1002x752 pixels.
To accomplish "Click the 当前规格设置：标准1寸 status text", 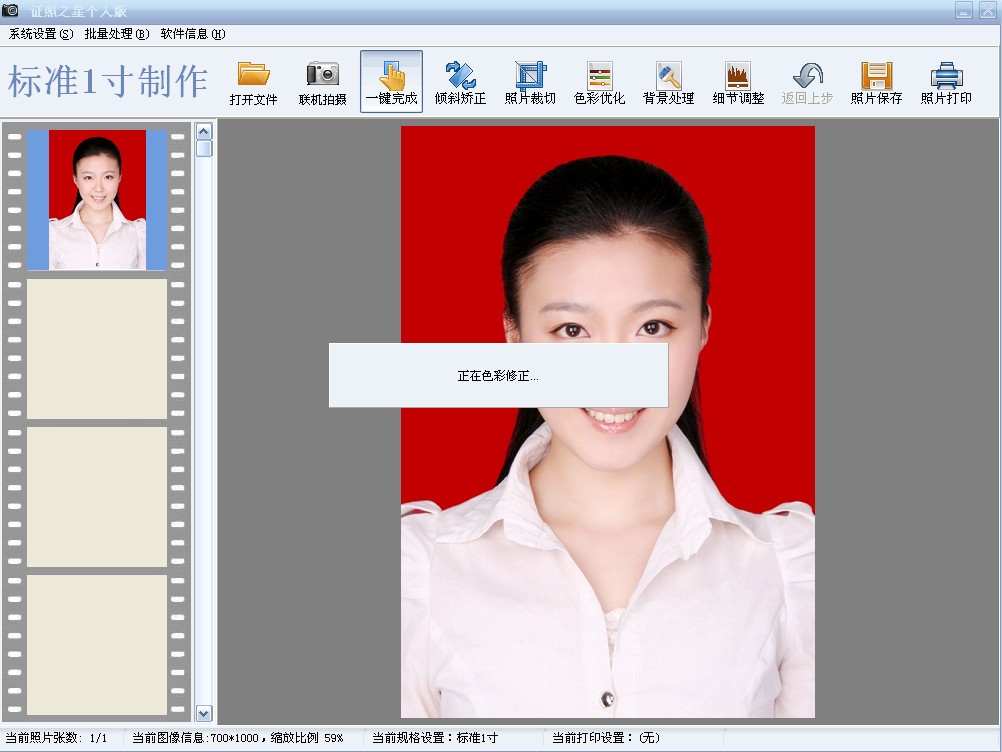I will point(435,738).
